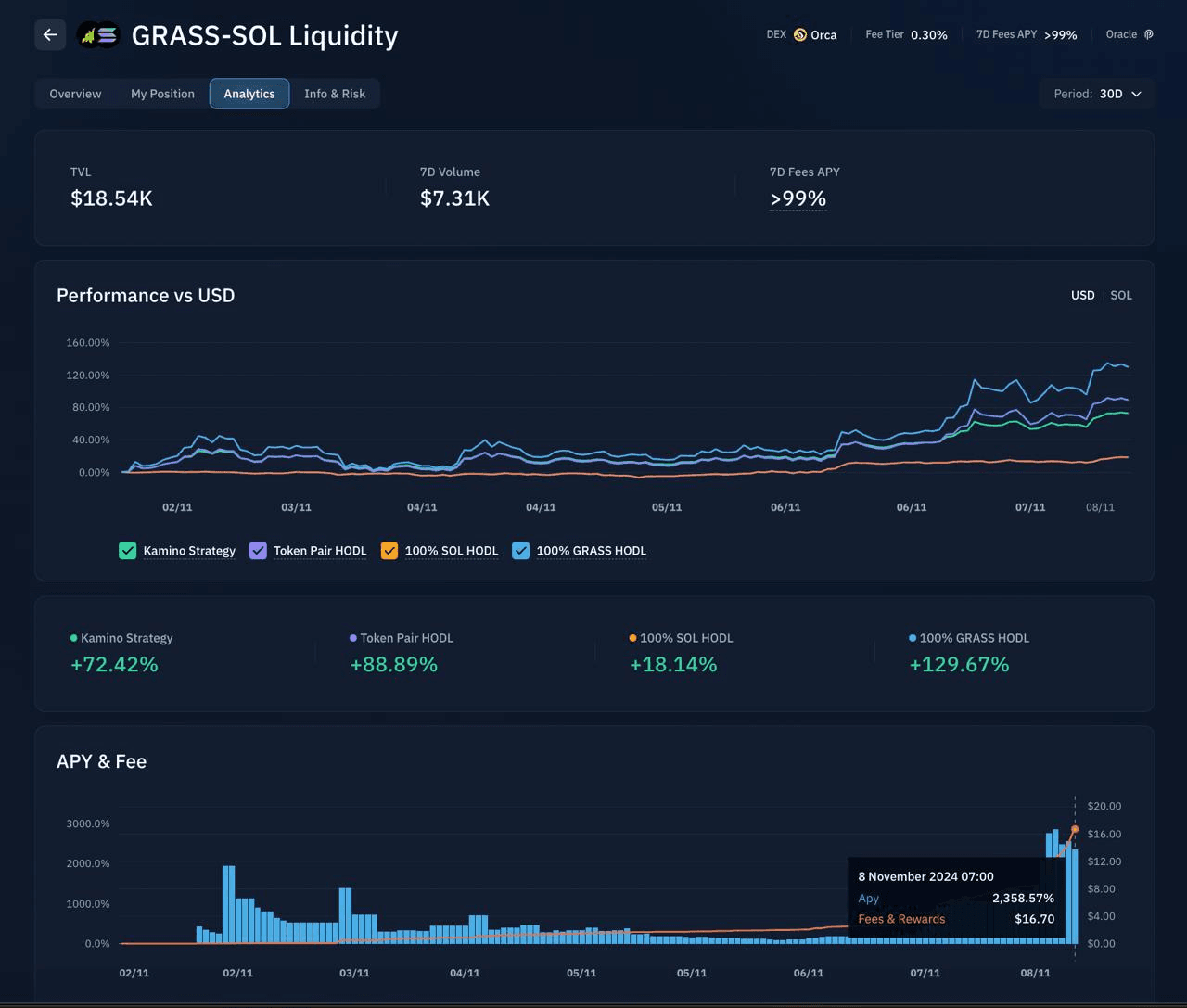
Task: Open the Overview tab
Action: point(75,94)
